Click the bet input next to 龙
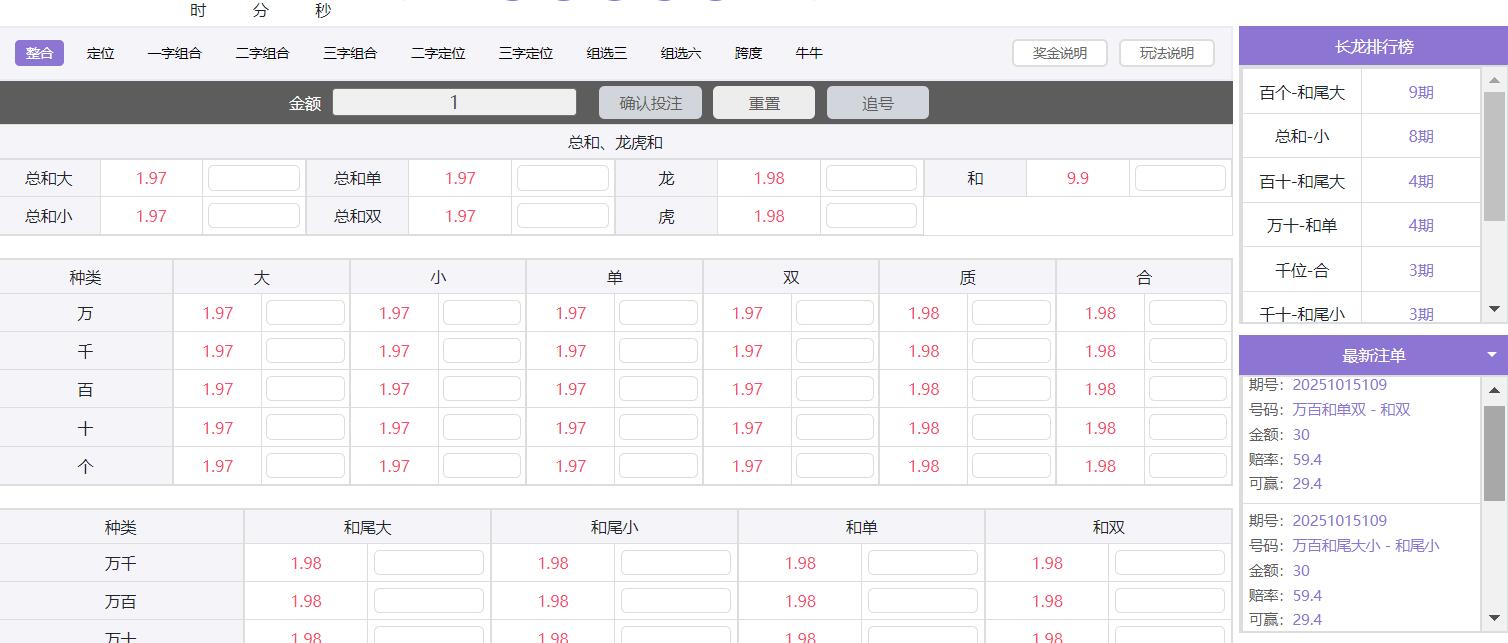This screenshot has width=1508, height=643. (x=870, y=177)
